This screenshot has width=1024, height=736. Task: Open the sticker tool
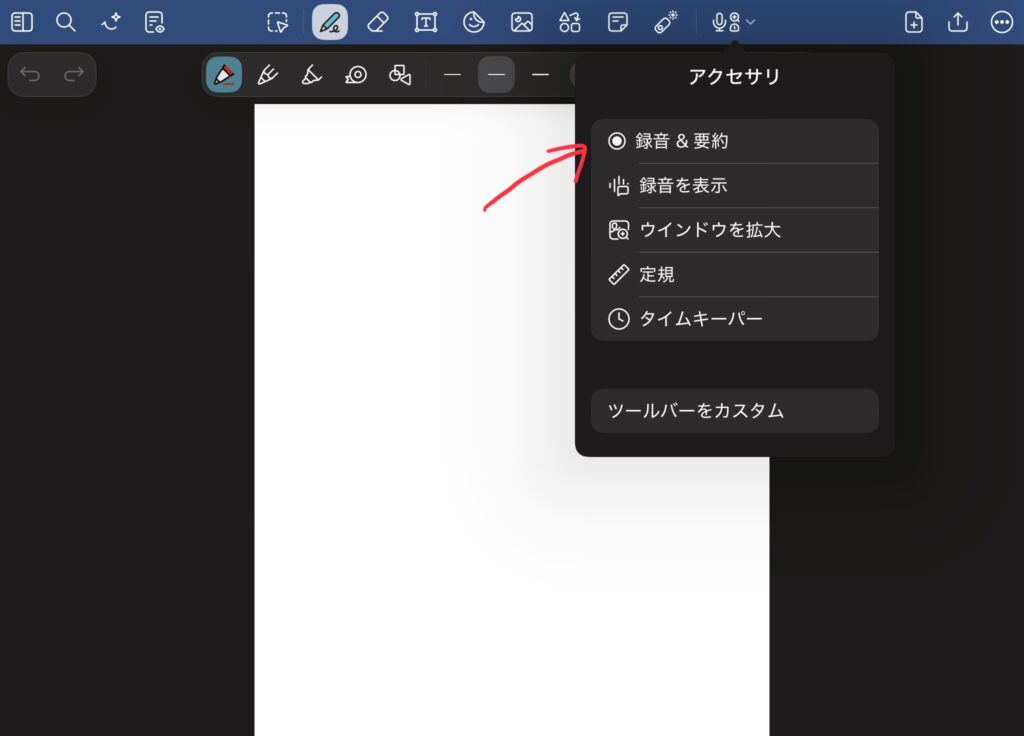click(x=474, y=22)
